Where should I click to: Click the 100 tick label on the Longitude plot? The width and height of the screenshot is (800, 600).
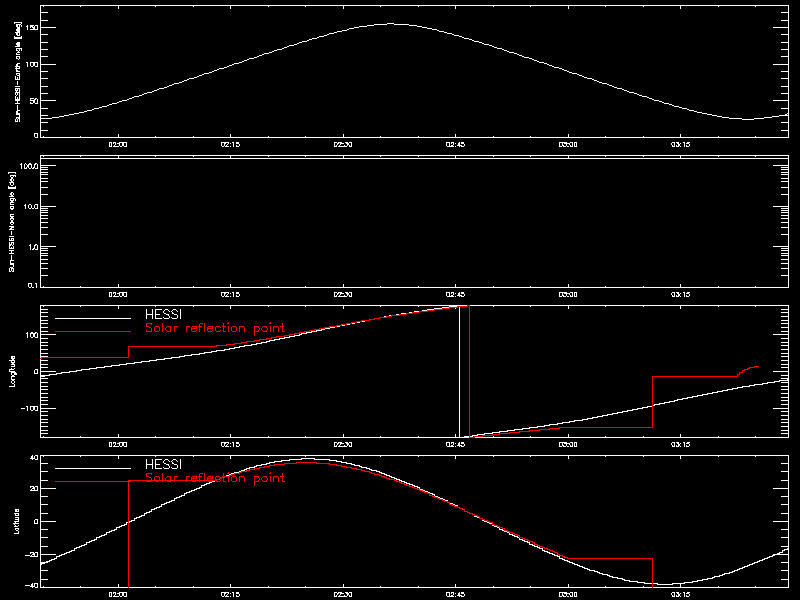32,335
